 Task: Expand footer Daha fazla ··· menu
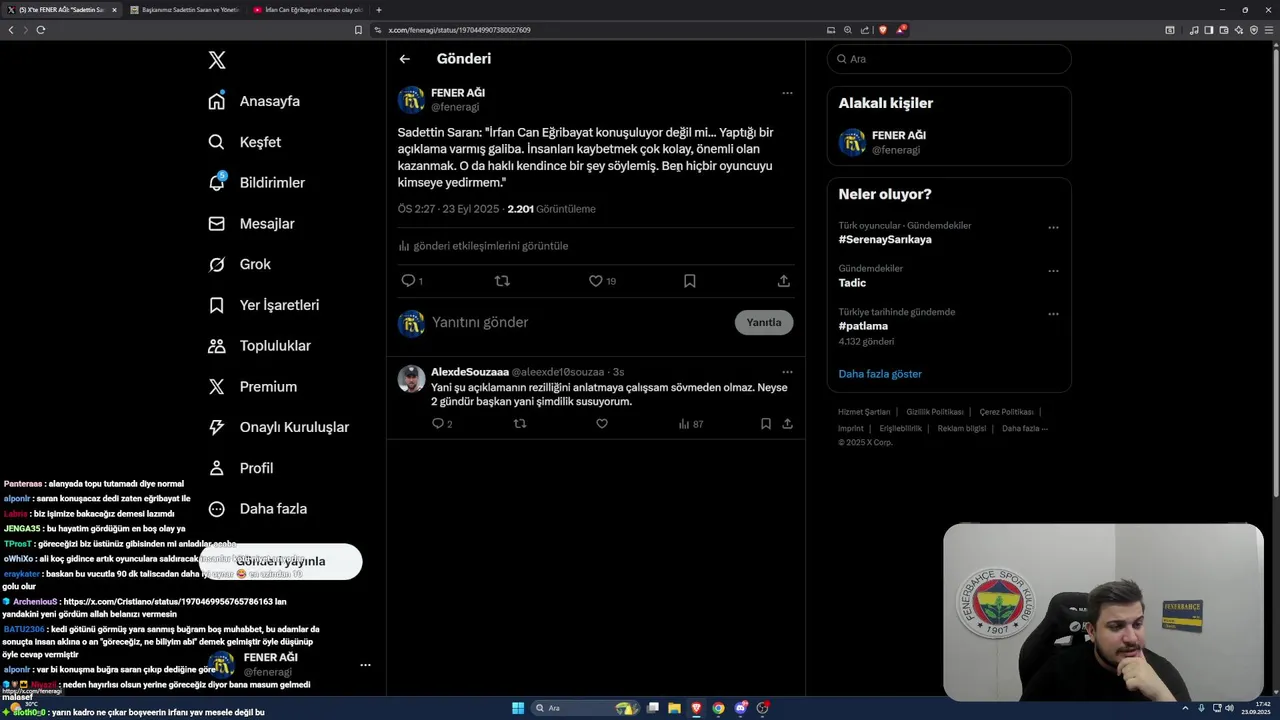[x=1025, y=428]
